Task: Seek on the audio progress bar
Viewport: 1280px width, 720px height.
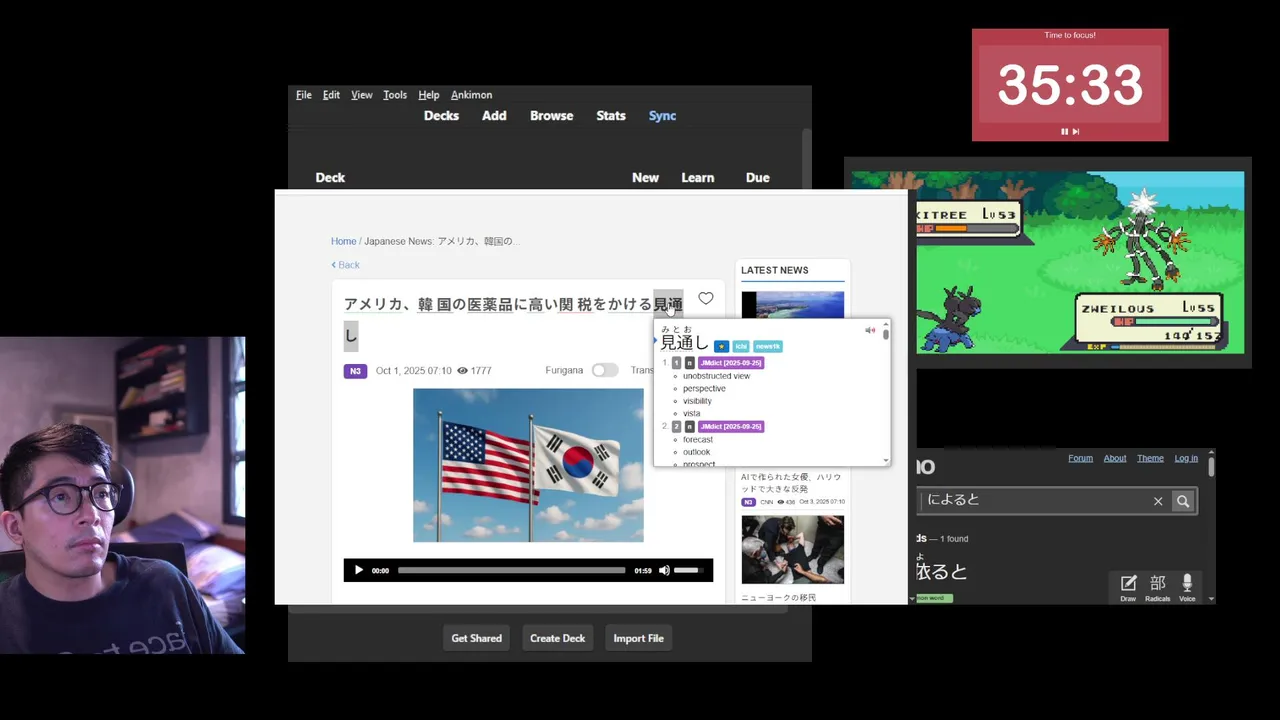Action: pyautogui.click(x=512, y=570)
